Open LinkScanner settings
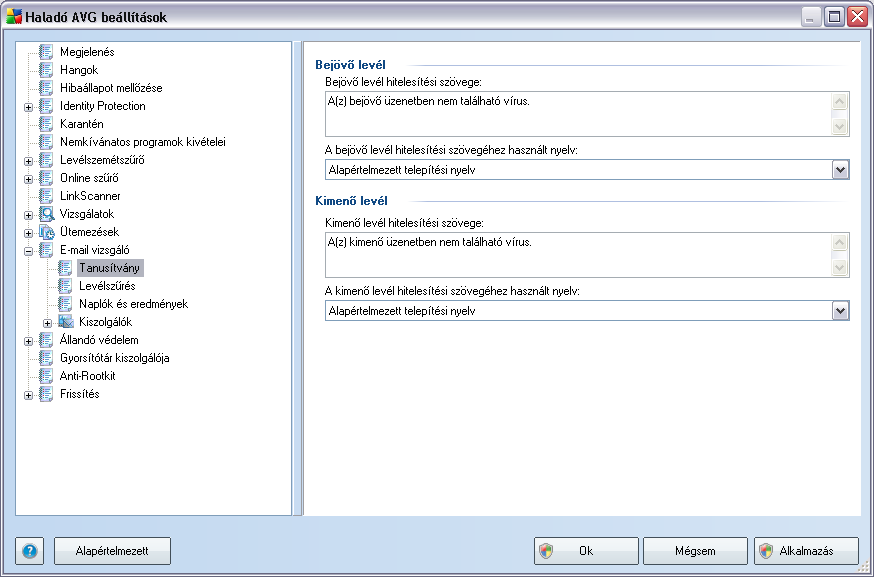 (x=90, y=196)
